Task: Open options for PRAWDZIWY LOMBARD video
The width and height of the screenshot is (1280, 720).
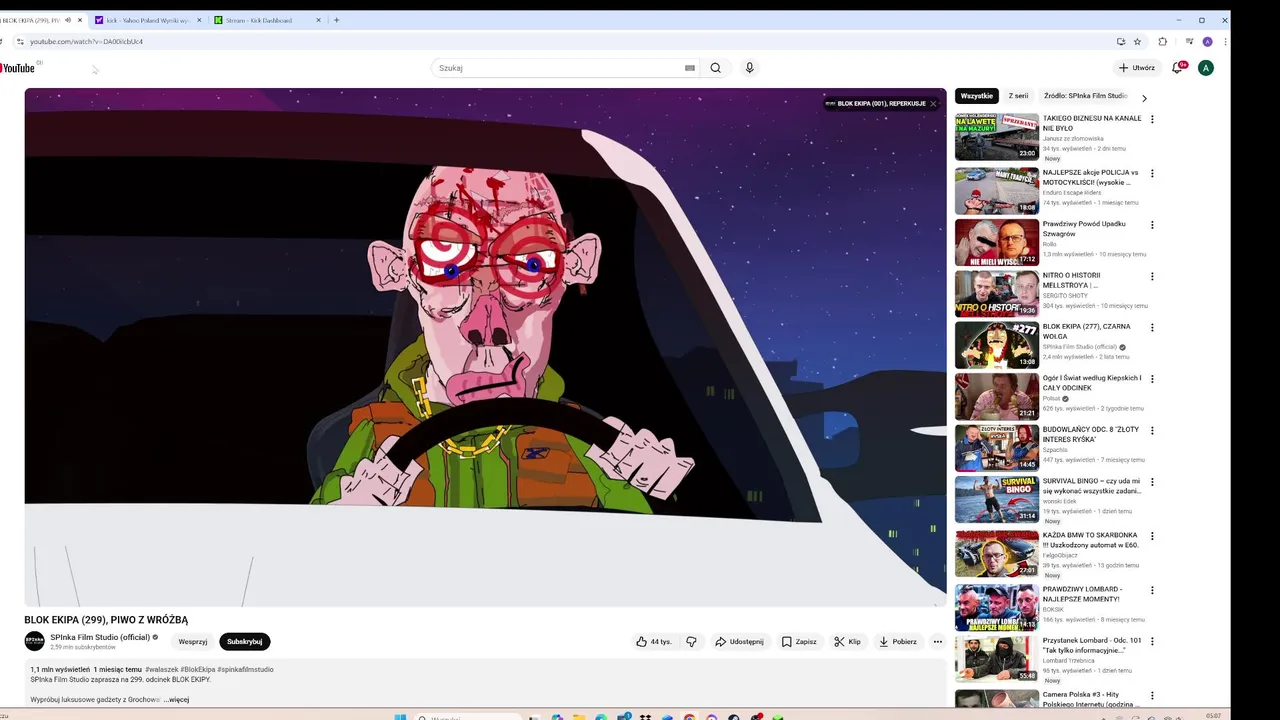Action: coord(1152,590)
